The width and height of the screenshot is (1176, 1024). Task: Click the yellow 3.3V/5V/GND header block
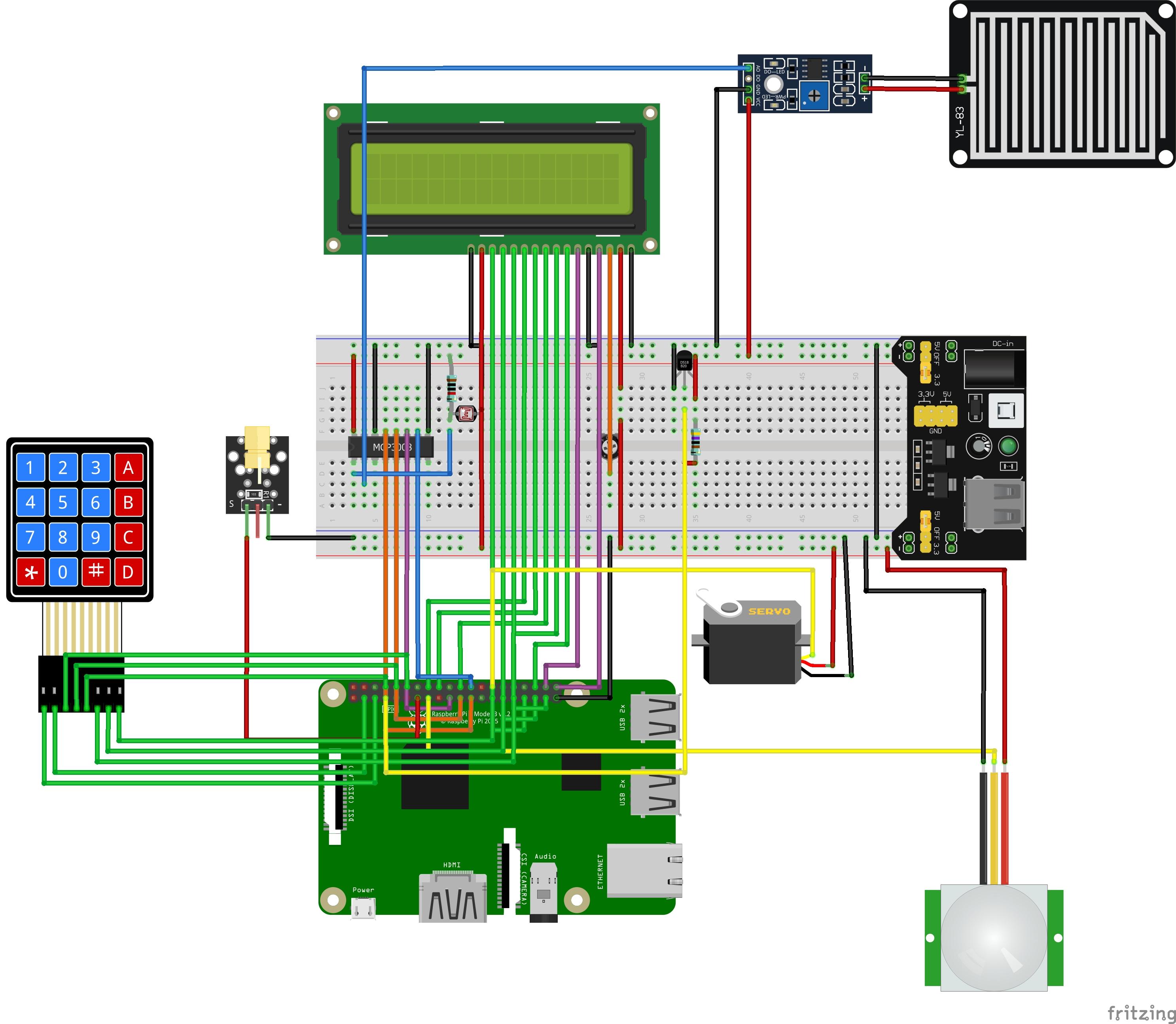click(x=935, y=416)
